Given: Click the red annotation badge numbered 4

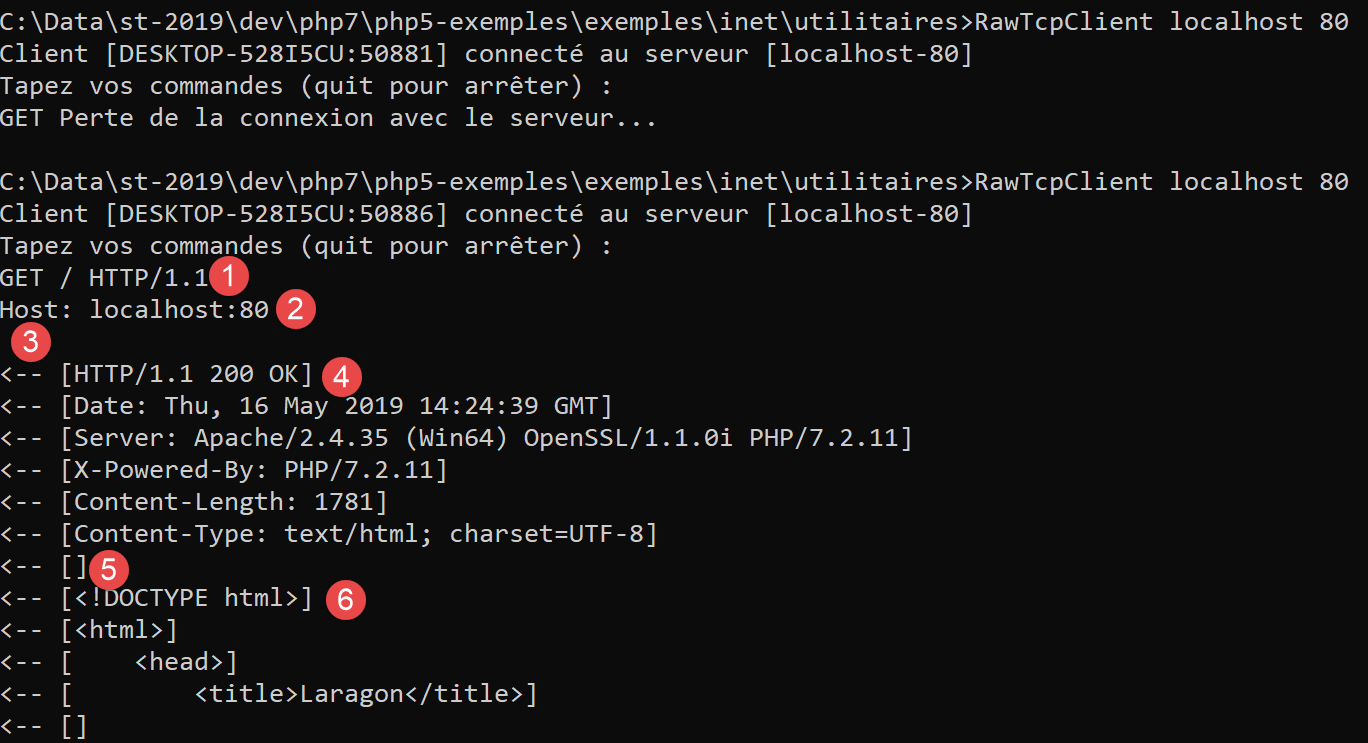Looking at the screenshot, I should 340,376.
